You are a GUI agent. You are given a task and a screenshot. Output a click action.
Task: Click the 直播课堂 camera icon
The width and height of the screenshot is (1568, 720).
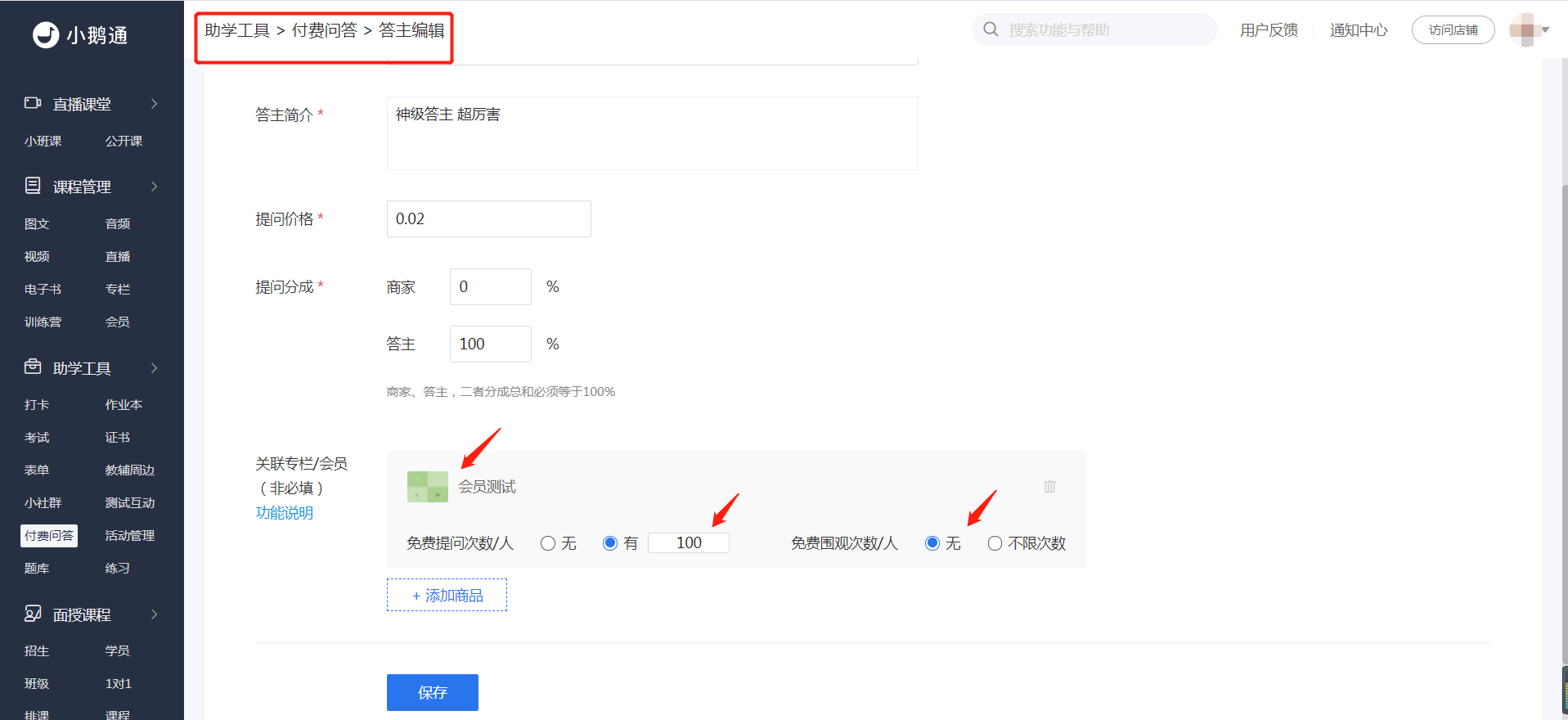point(33,103)
